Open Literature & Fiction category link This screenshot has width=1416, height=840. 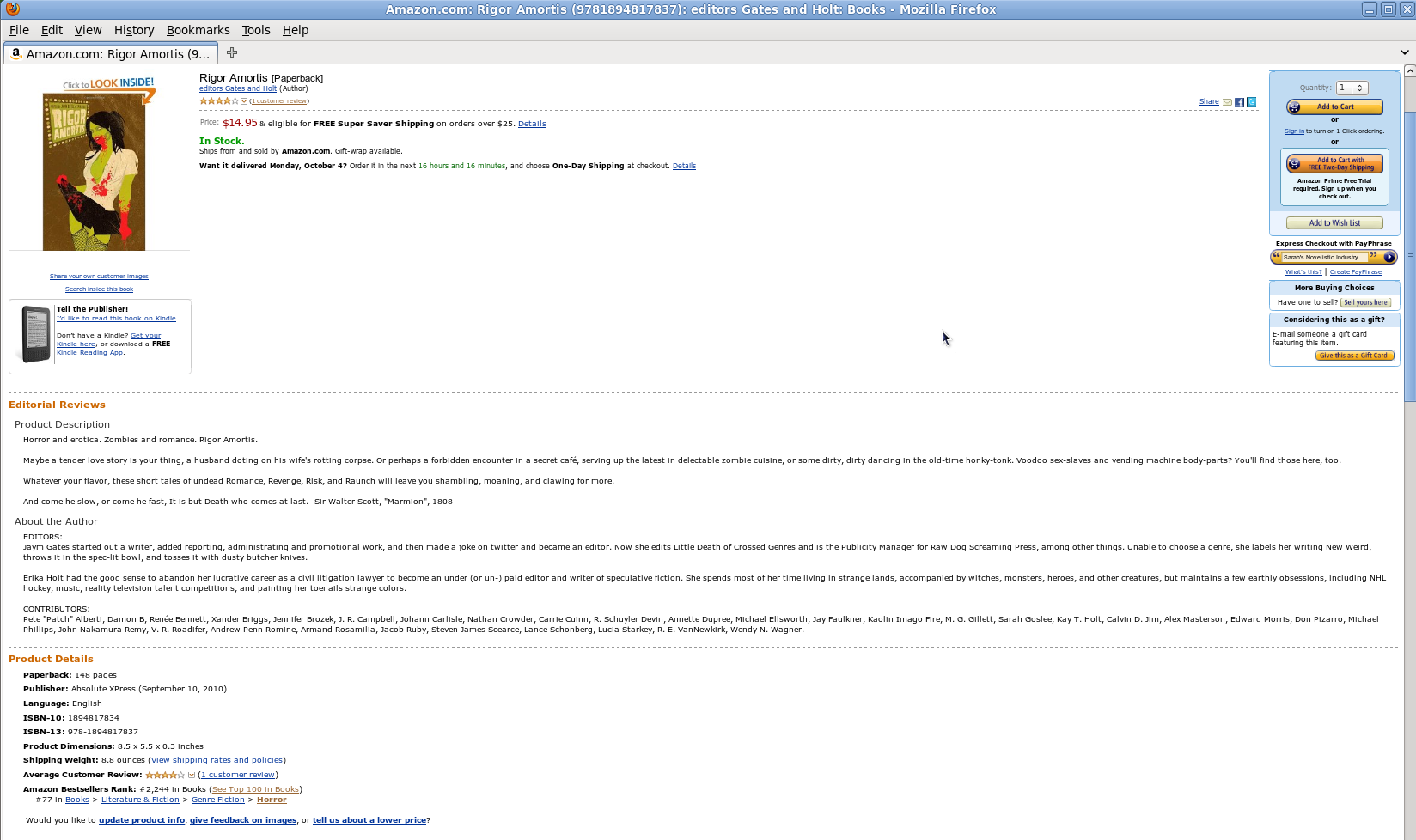point(140,800)
